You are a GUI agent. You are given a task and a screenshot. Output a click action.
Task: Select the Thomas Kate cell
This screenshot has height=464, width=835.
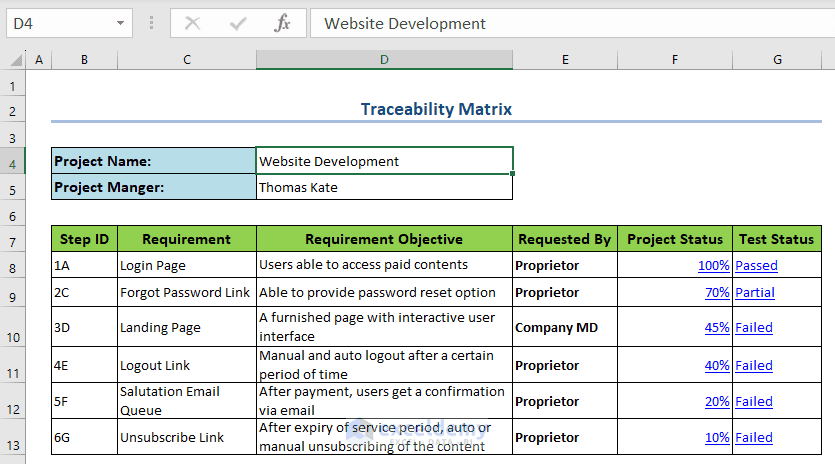(384, 187)
